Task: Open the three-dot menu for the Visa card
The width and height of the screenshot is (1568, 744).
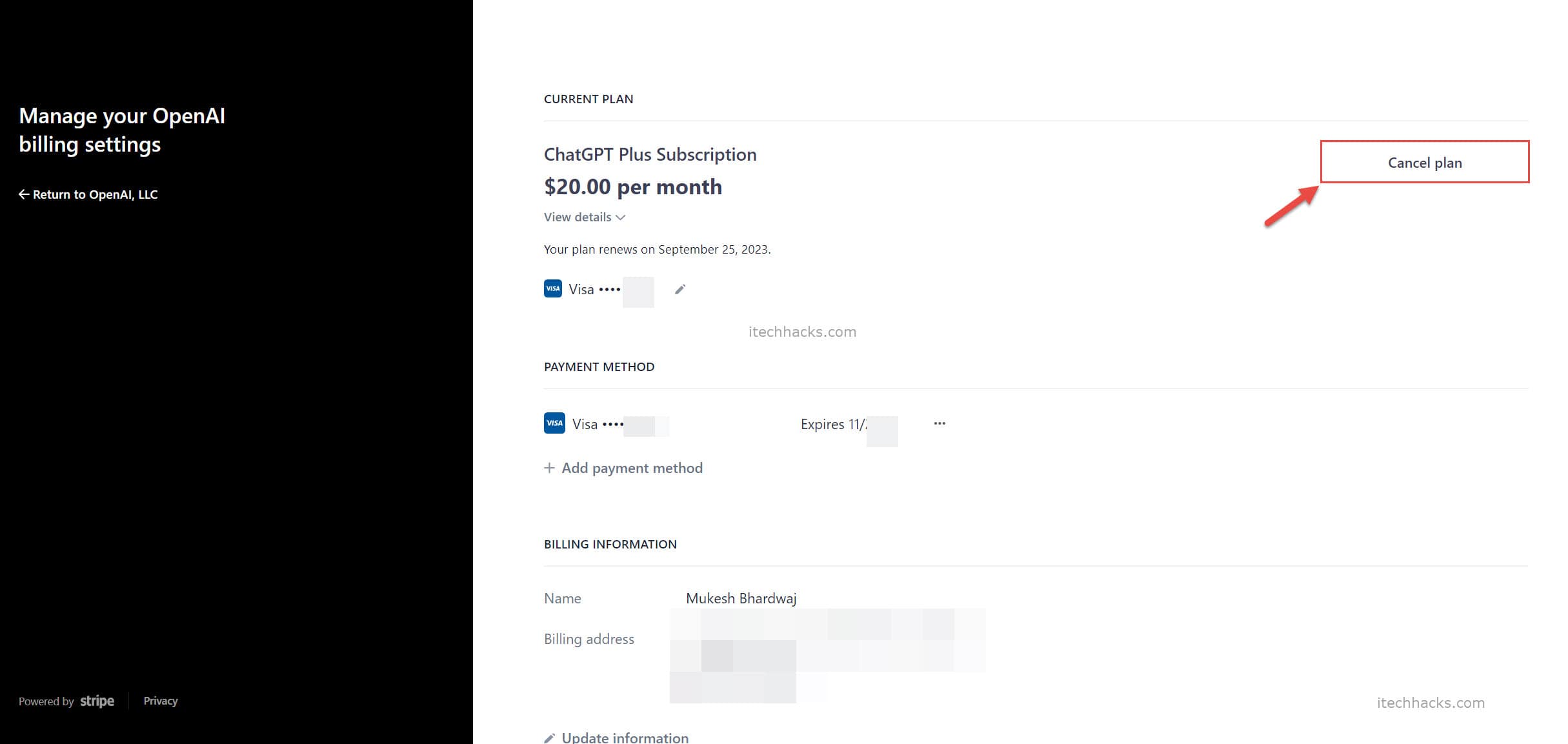Action: [940, 423]
